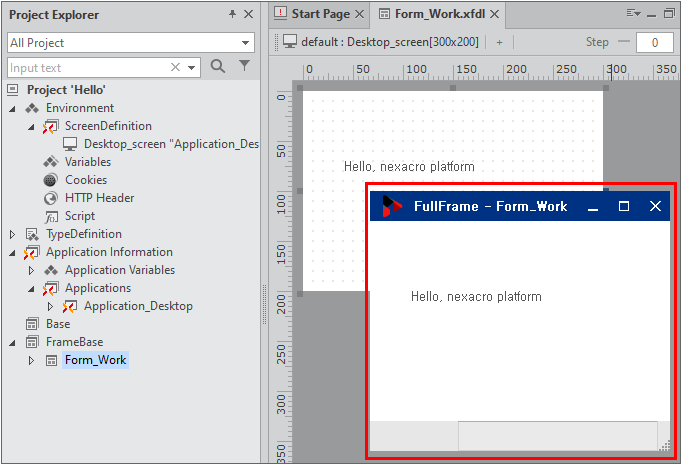
Task: Click the search magnifier icon
Action: [218, 66]
